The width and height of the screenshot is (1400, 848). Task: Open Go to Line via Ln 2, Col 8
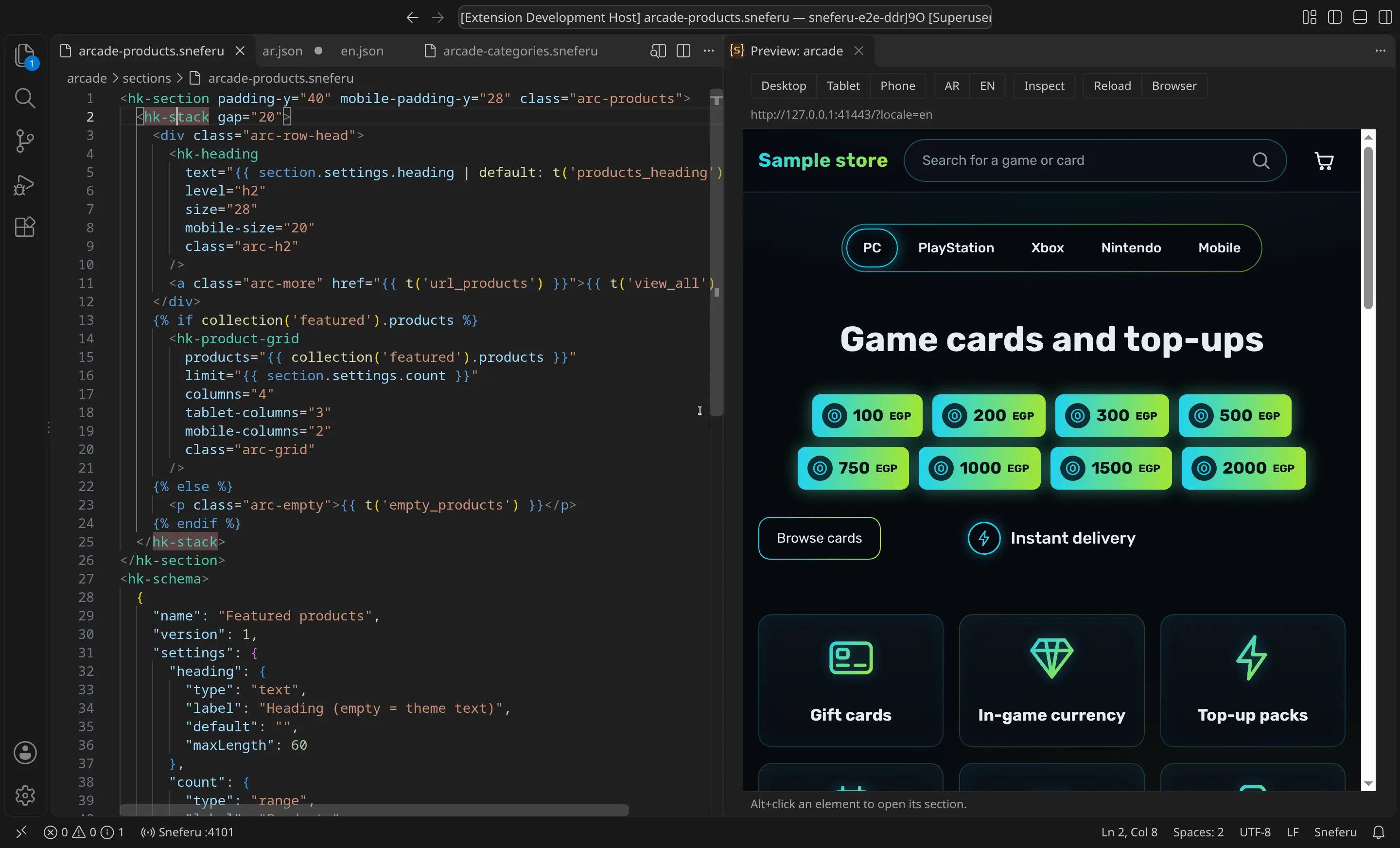[x=1129, y=832]
